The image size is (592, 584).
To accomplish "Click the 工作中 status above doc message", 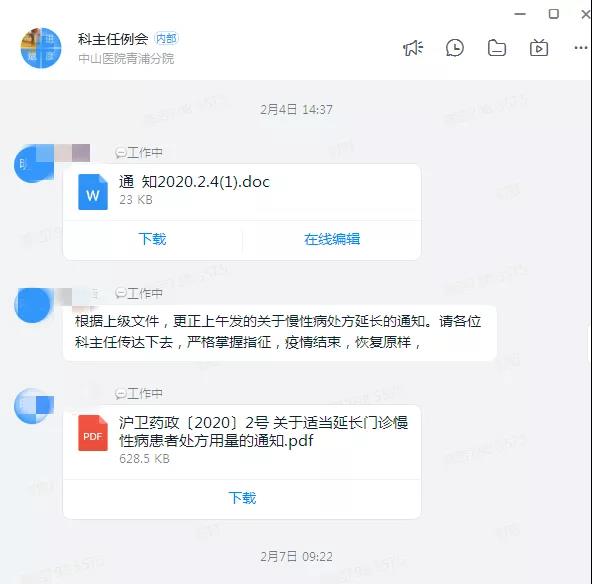I will (139, 153).
